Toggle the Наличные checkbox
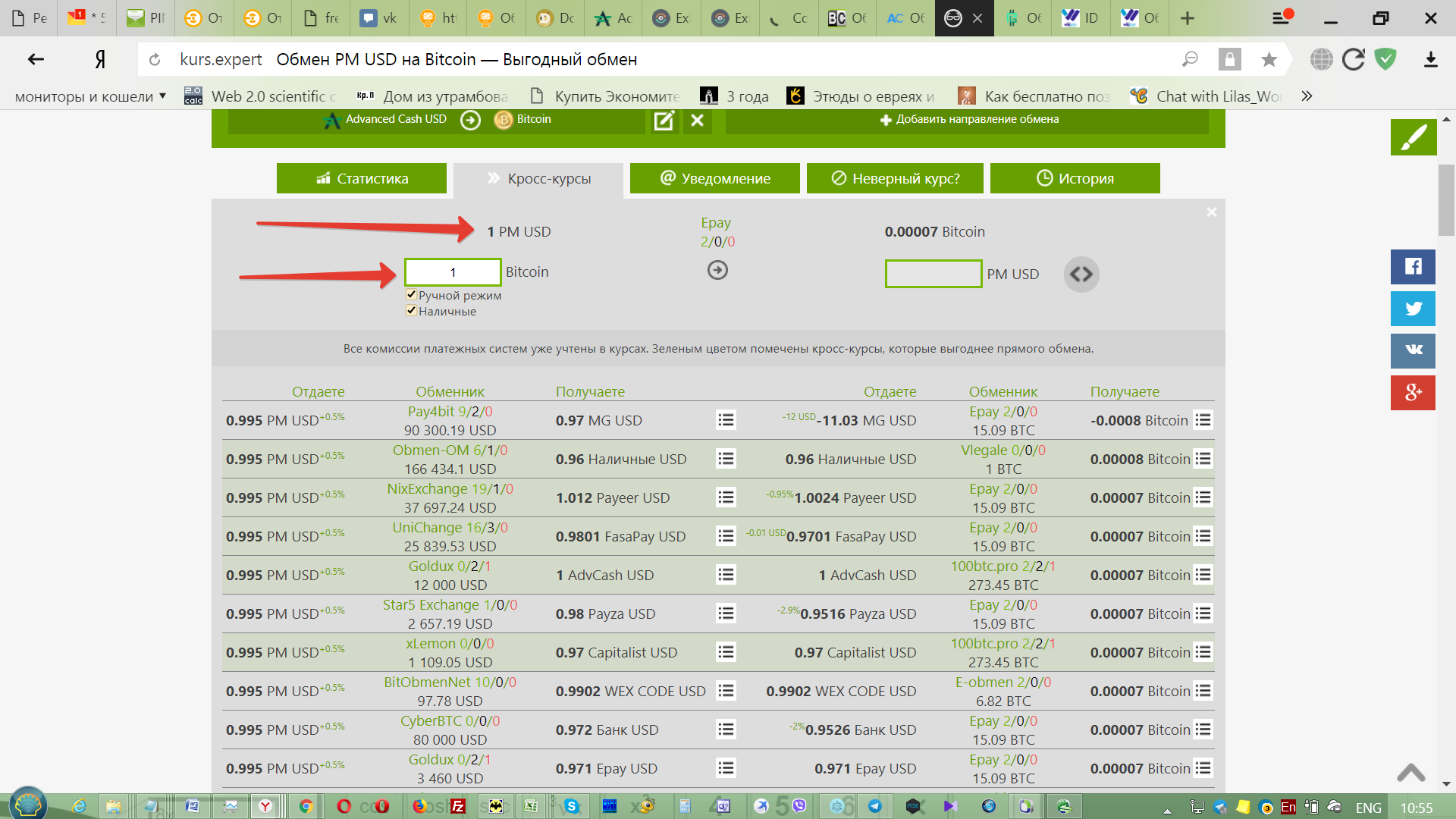Viewport: 1456px width, 819px height. 411,311
